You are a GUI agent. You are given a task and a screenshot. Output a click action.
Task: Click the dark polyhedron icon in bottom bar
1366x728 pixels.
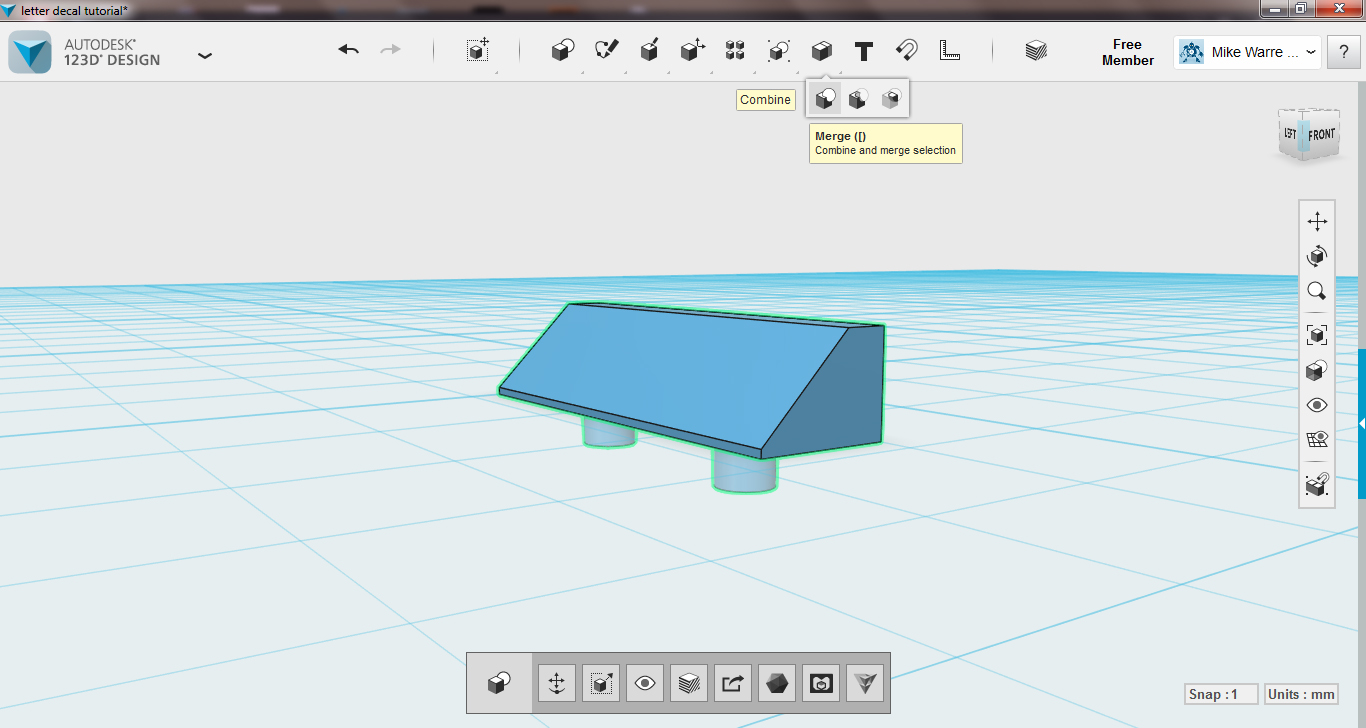click(x=777, y=683)
